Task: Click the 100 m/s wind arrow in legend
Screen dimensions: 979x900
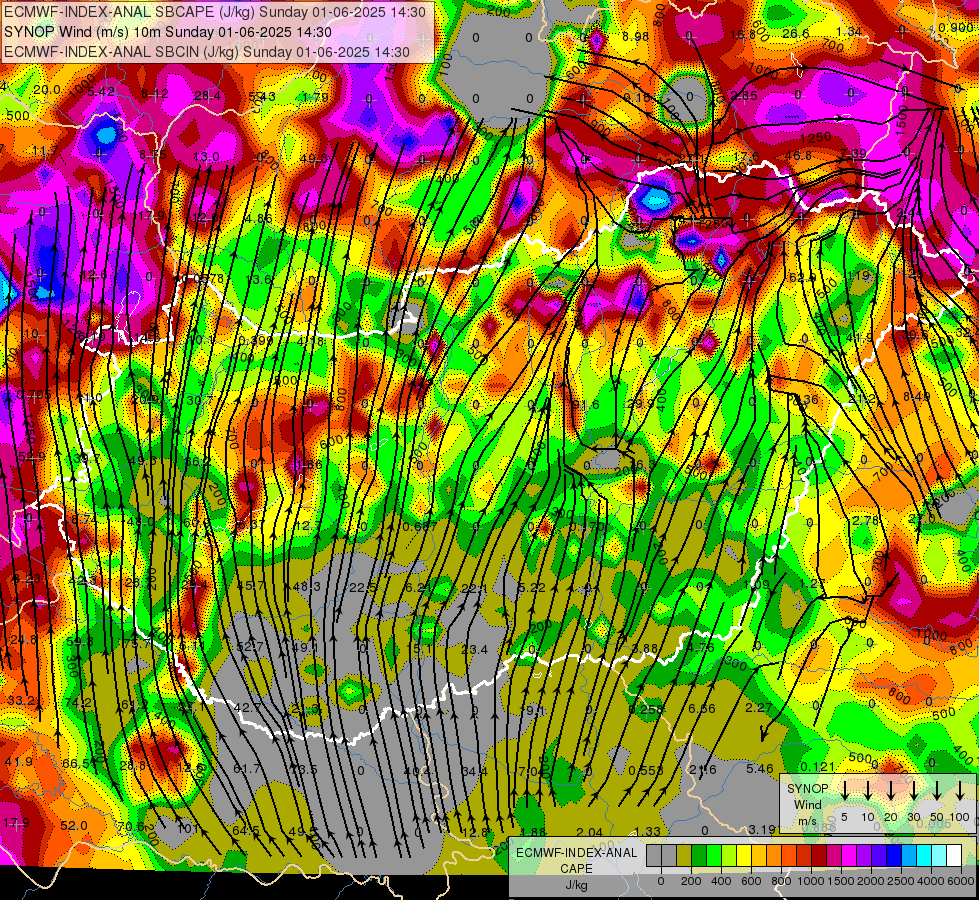Action: tap(960, 790)
